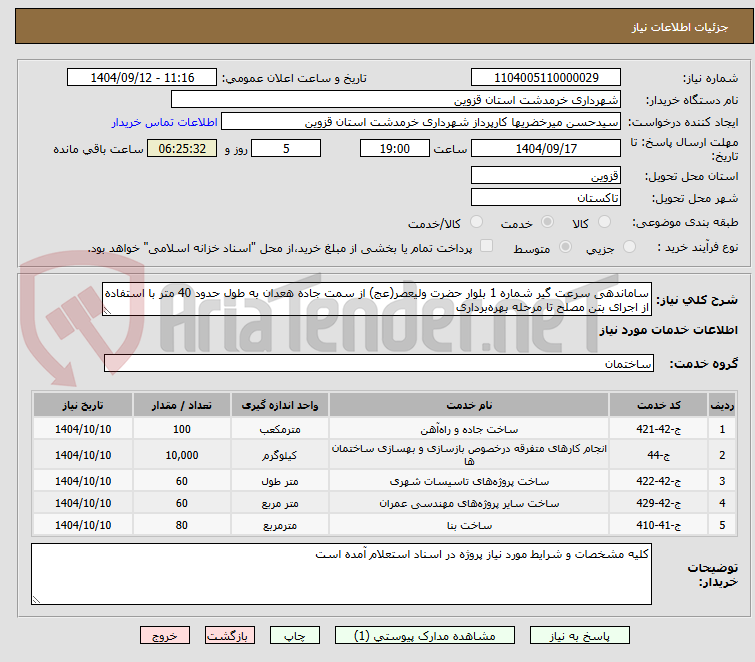The width and height of the screenshot is (755, 662).
Task: Click service name ساخت پروژه‌های تاسیسات شهری
Action: [469, 481]
